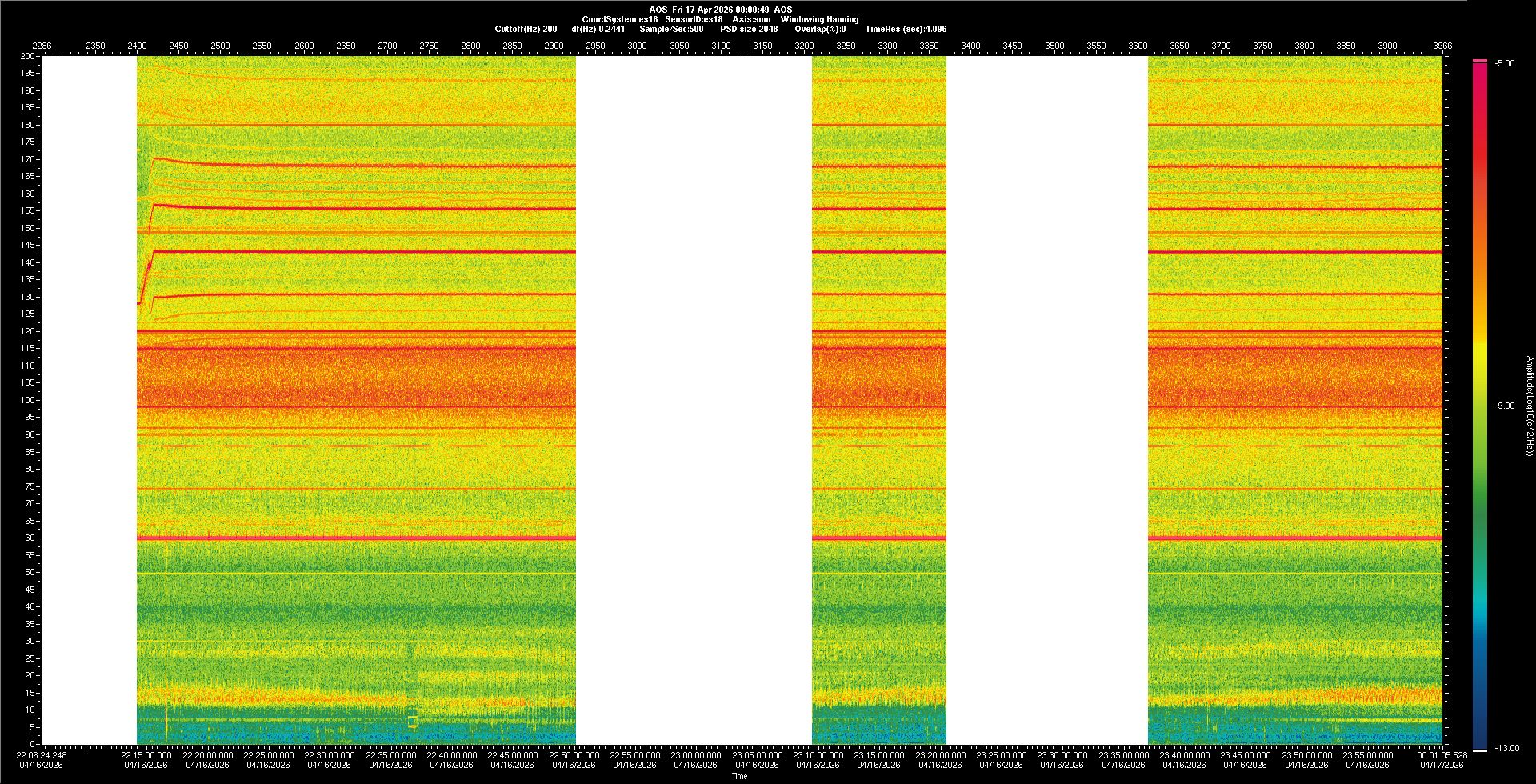Click the 3966 tick on top axis
Image resolution: width=1536 pixels, height=784 pixels.
pyautogui.click(x=1442, y=46)
